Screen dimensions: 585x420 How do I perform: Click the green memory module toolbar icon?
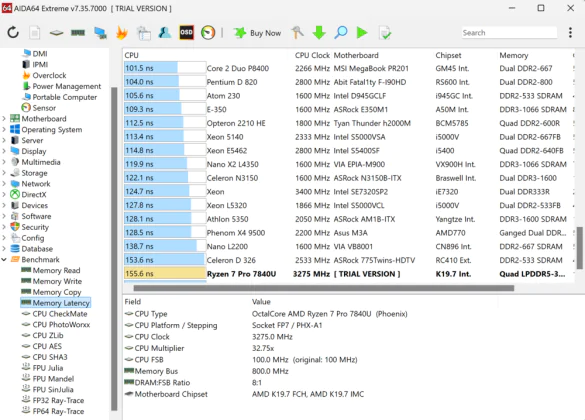coord(78,33)
